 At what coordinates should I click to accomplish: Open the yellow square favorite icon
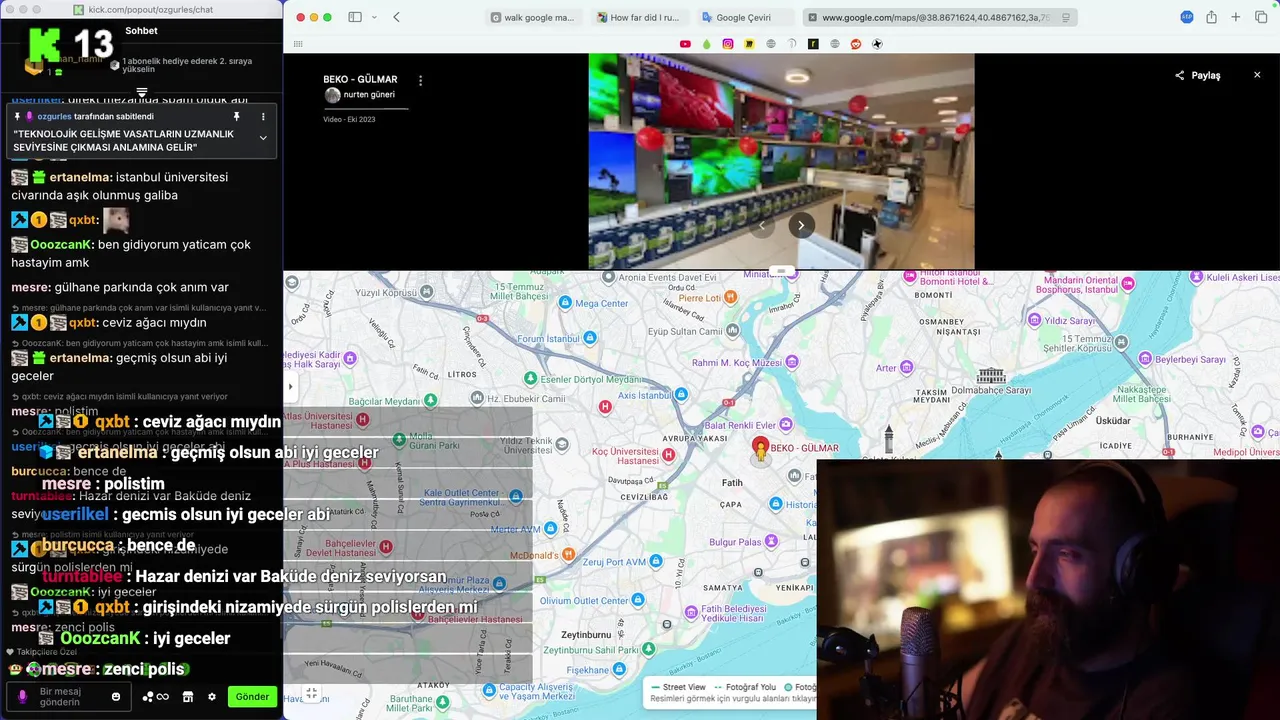click(749, 44)
